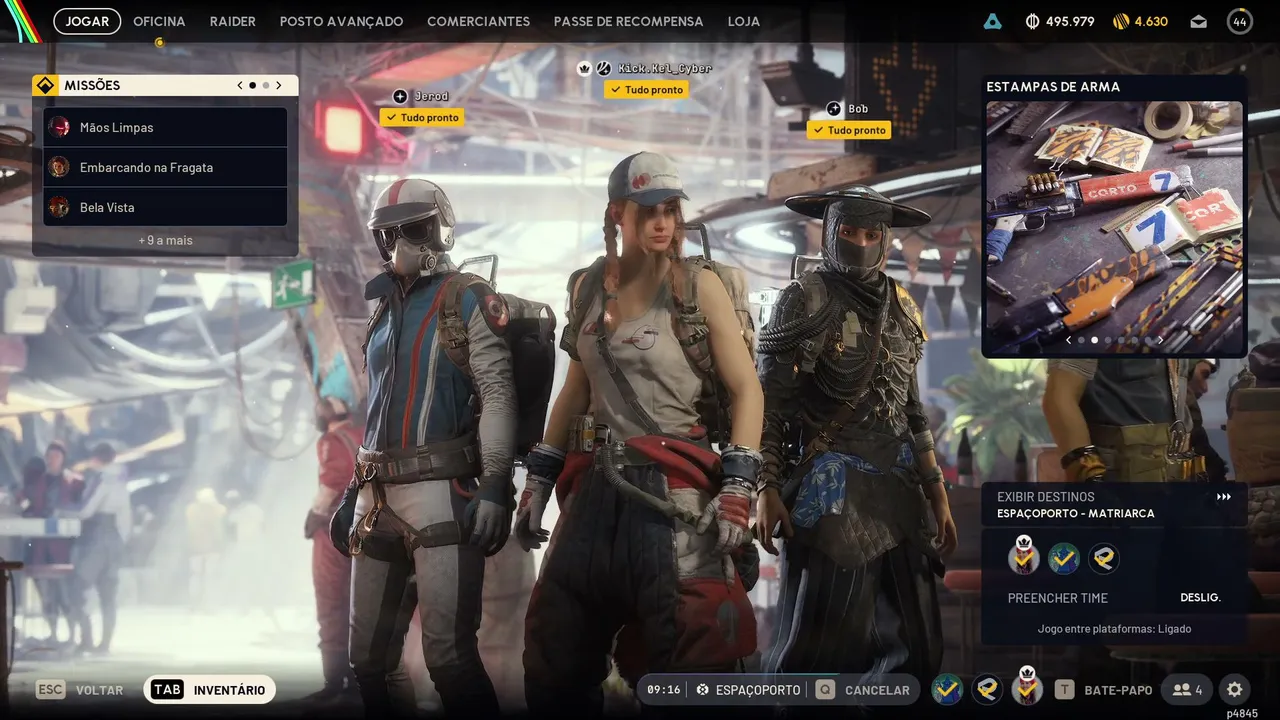The image size is (1280, 720).
Task: Open the settings gear icon
Action: (1234, 690)
